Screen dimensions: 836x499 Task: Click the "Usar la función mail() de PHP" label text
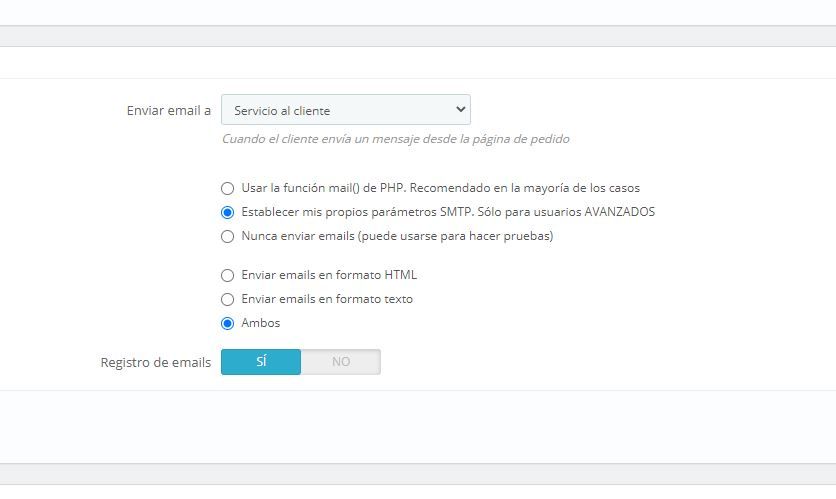click(x=323, y=188)
